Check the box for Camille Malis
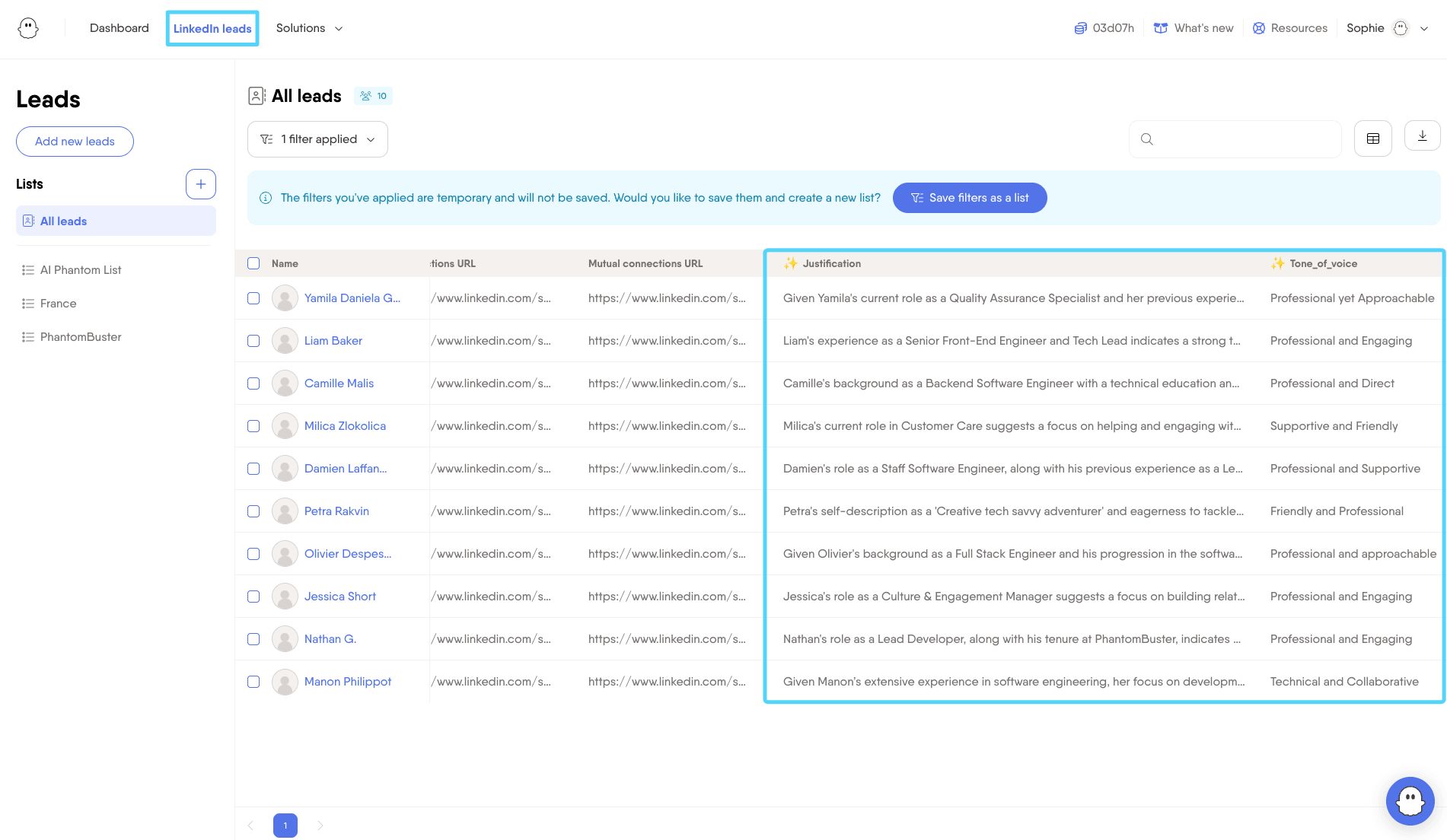 253,383
